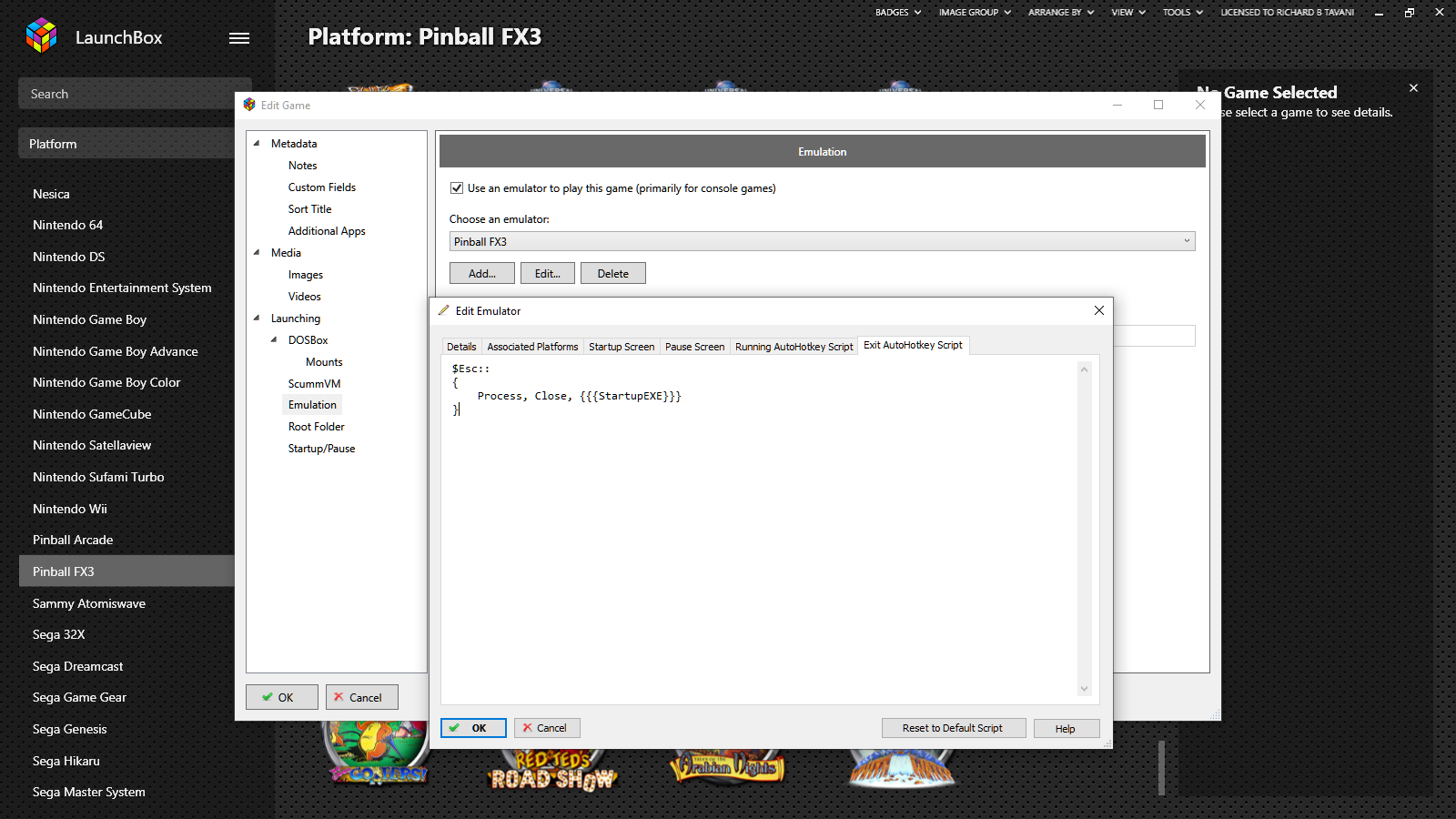Collapse the Metadata tree node
Image resolution: width=1456 pixels, height=819 pixels.
pyautogui.click(x=257, y=143)
